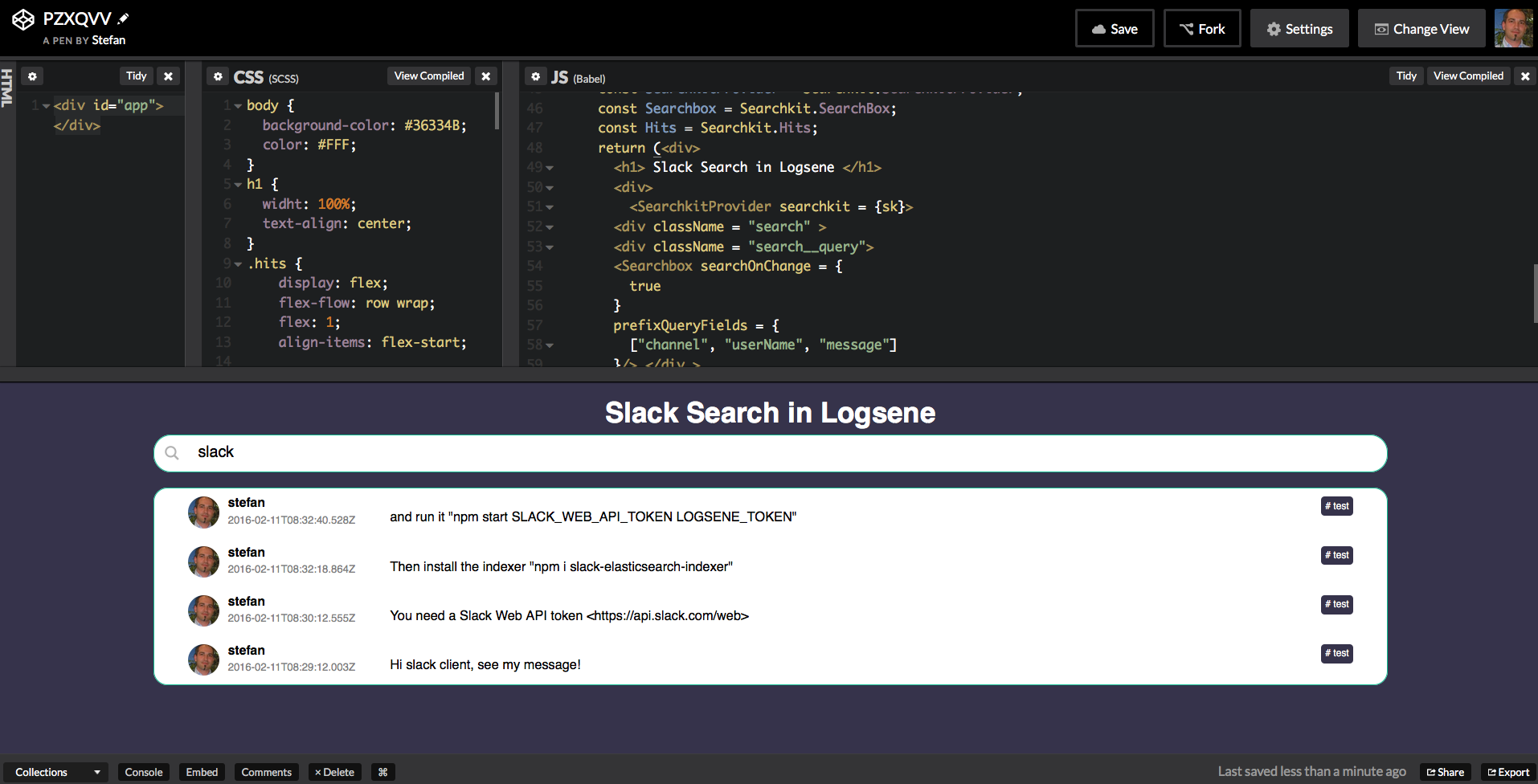Screen dimensions: 1538x784
Task: Close the JS editor panel
Action: coord(1525,76)
